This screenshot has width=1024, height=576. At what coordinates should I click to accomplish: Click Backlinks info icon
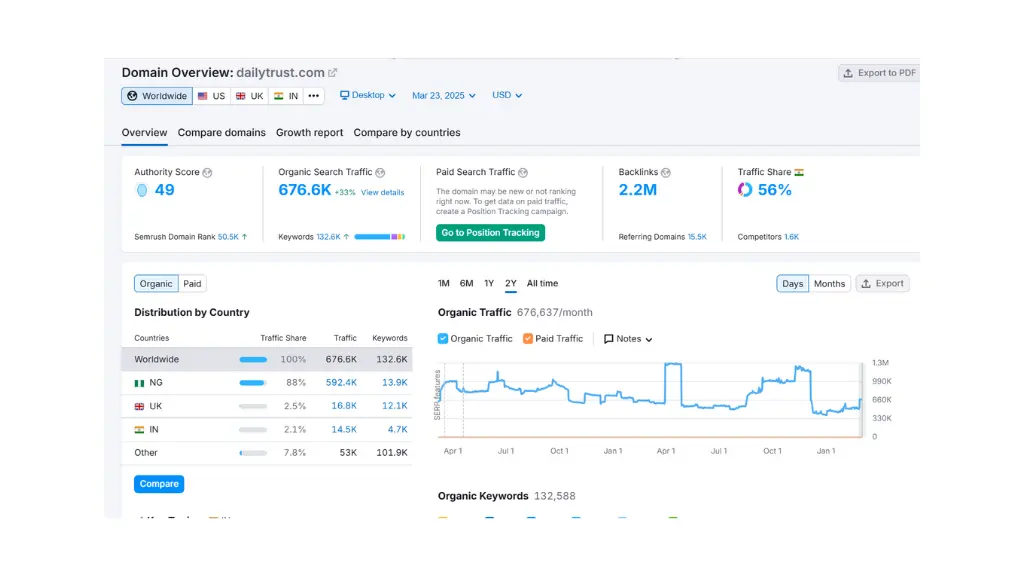(x=665, y=172)
